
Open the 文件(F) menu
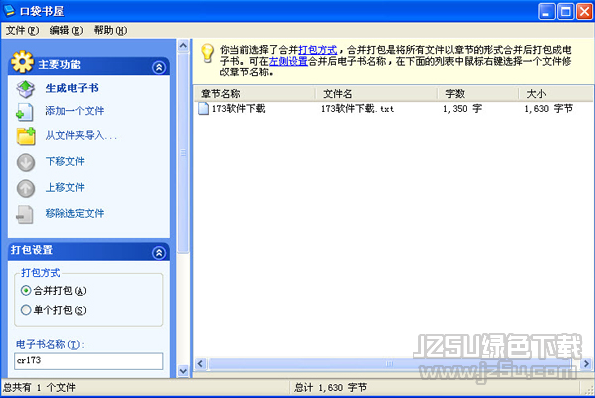22,30
